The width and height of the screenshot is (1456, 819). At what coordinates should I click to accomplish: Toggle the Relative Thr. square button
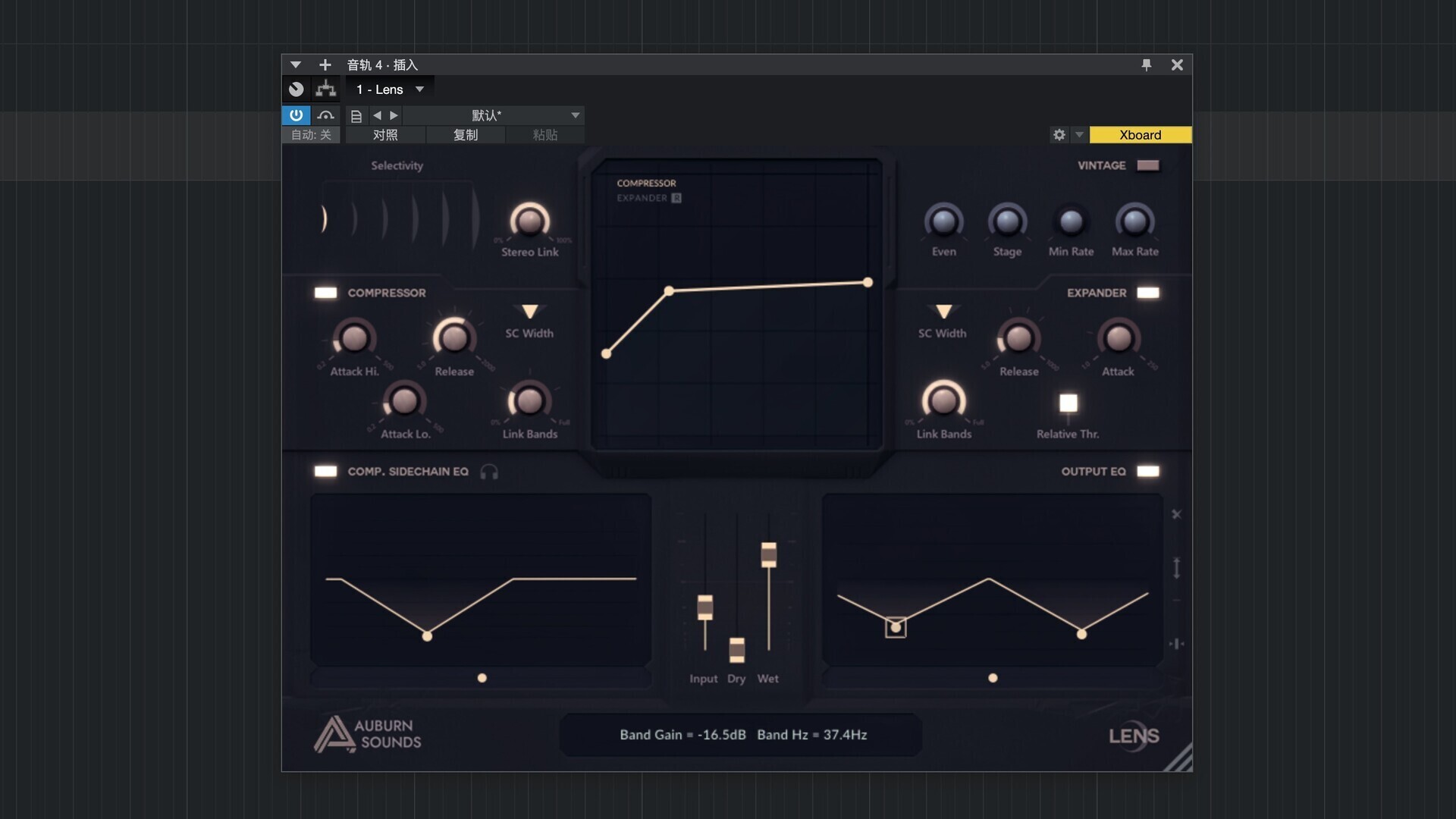coord(1068,403)
